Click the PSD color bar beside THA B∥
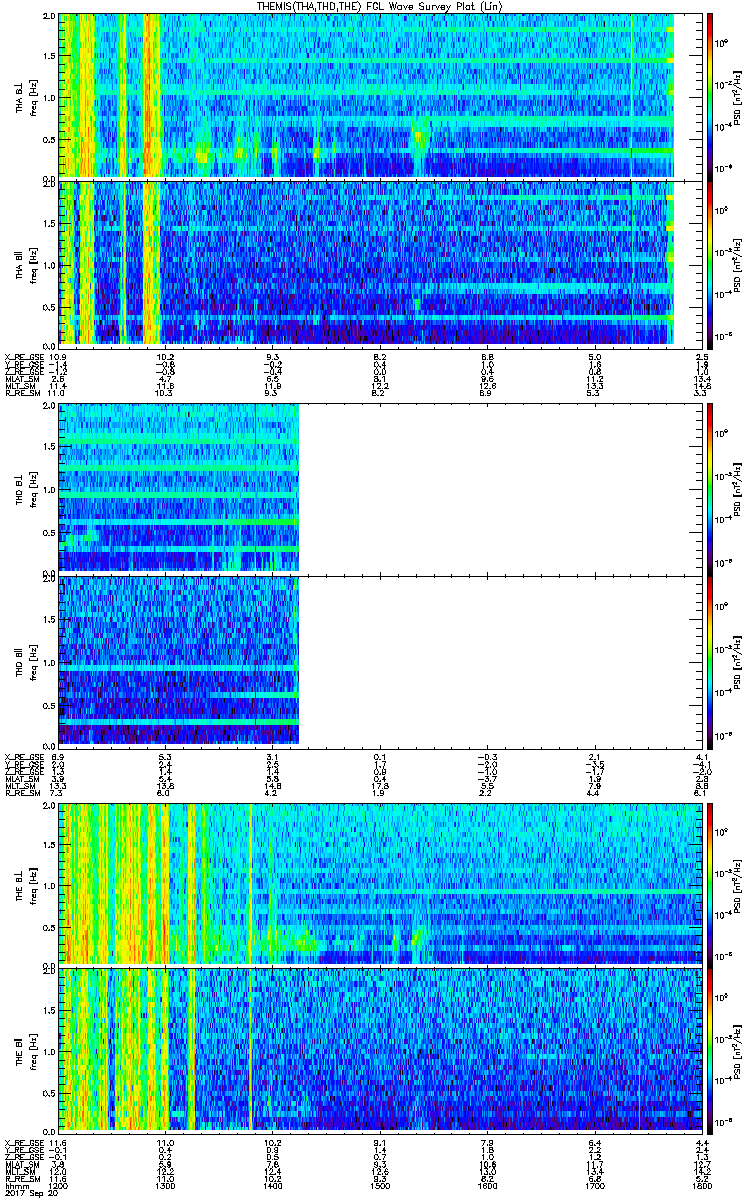The image size is (750, 1200). 711,263
